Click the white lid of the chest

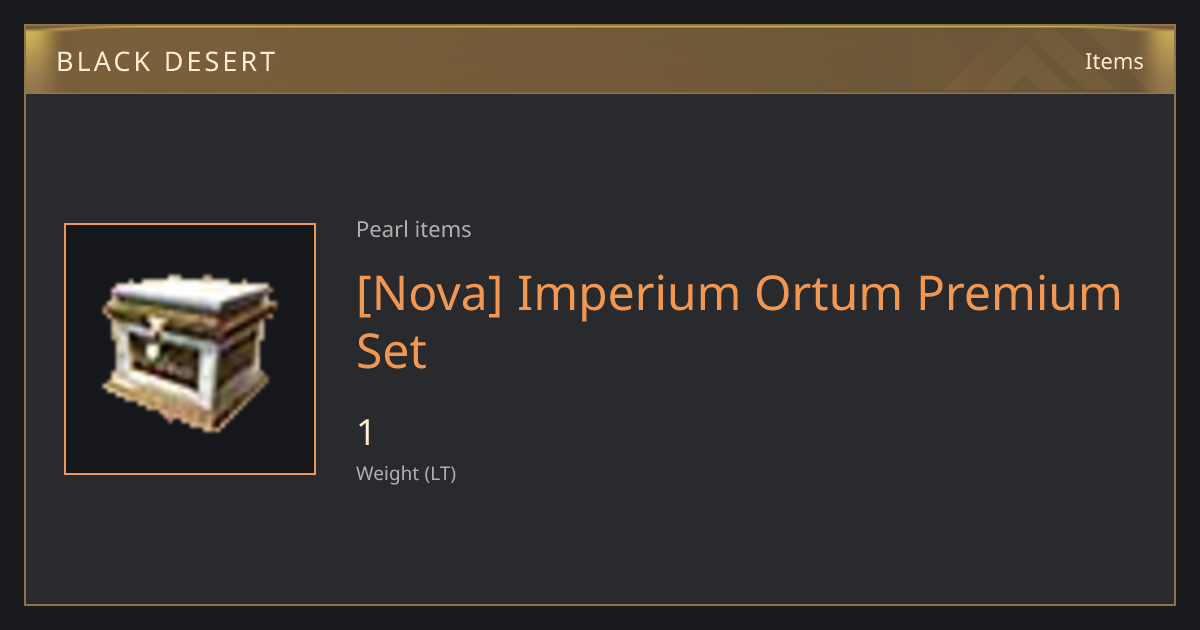[x=188, y=296]
